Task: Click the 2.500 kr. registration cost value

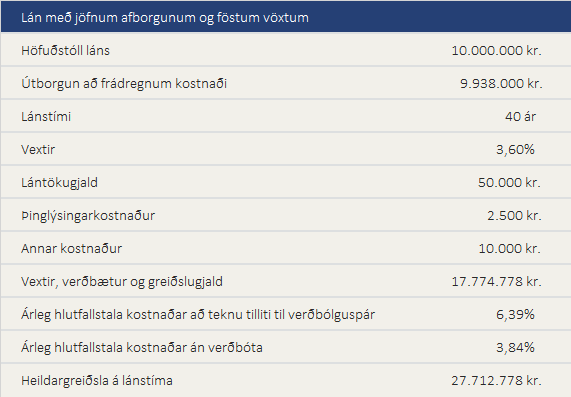Action: (x=514, y=216)
